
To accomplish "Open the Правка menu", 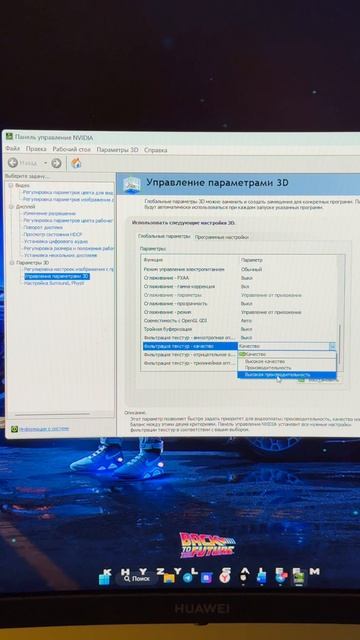I will pos(36,149).
